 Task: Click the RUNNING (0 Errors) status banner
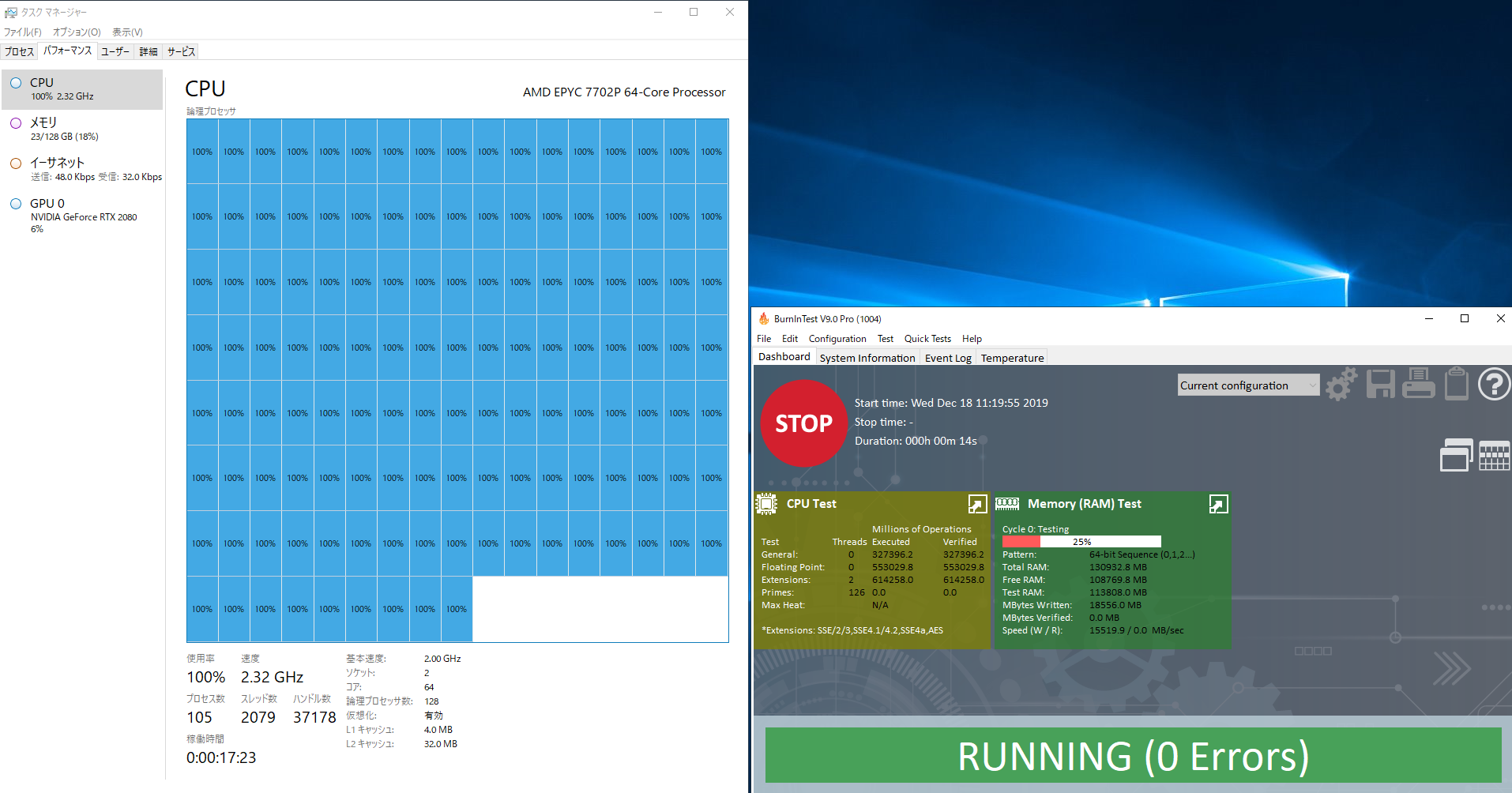[x=1133, y=756]
